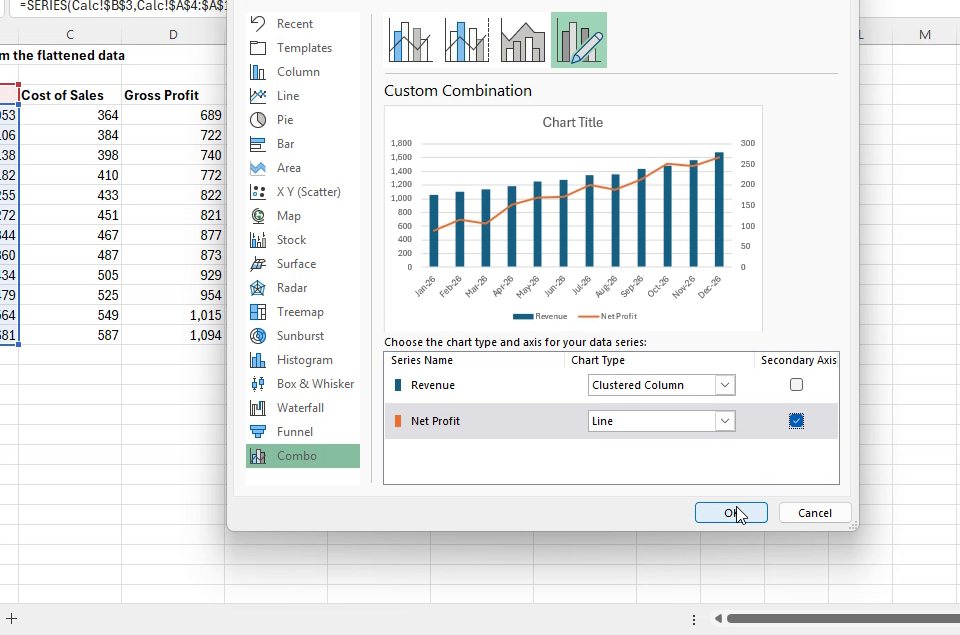Pick the Histogram chart category

click(302, 359)
